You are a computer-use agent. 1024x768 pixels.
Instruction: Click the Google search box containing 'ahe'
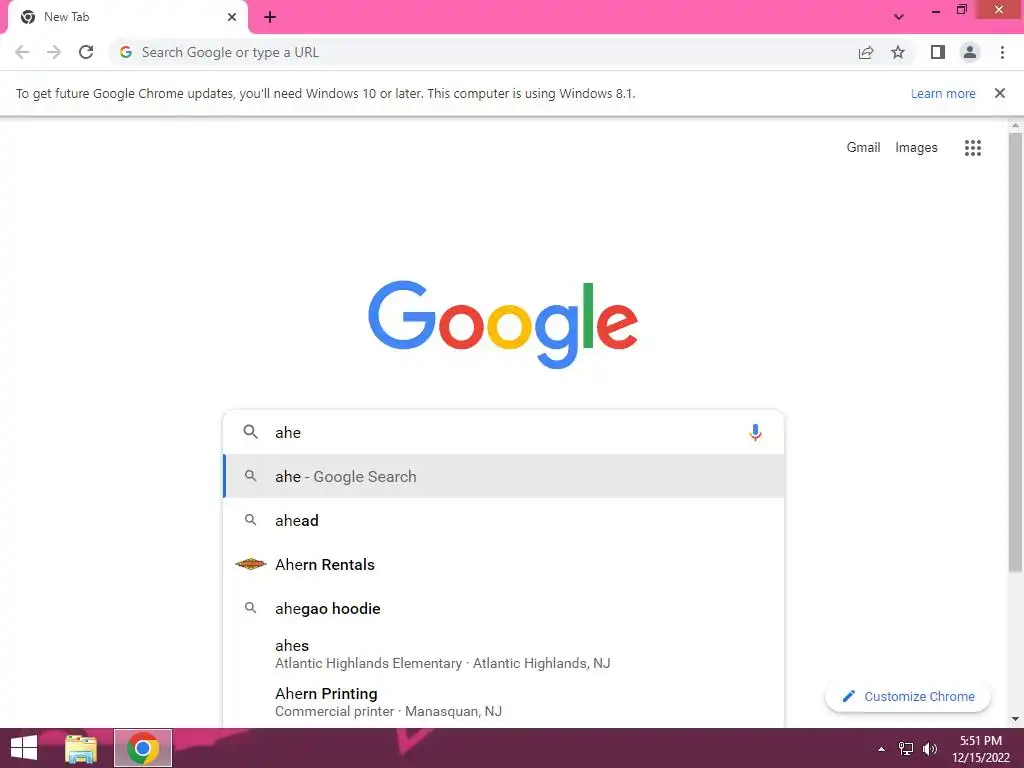click(x=503, y=432)
